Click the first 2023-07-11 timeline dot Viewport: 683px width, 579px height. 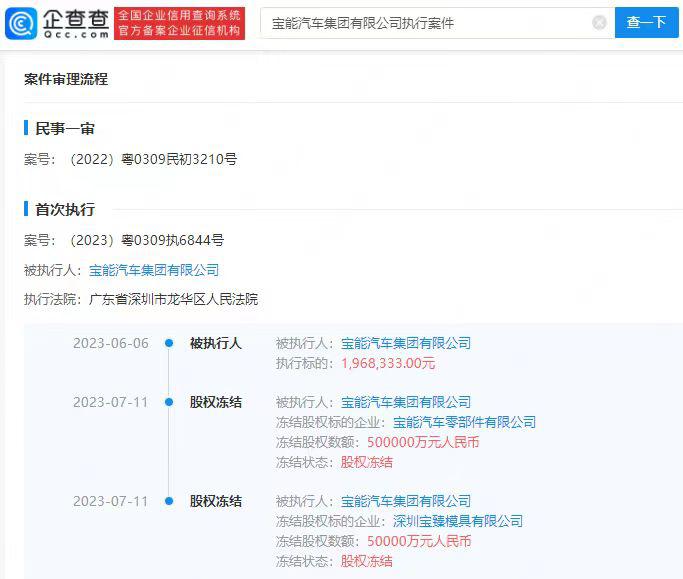(x=169, y=402)
